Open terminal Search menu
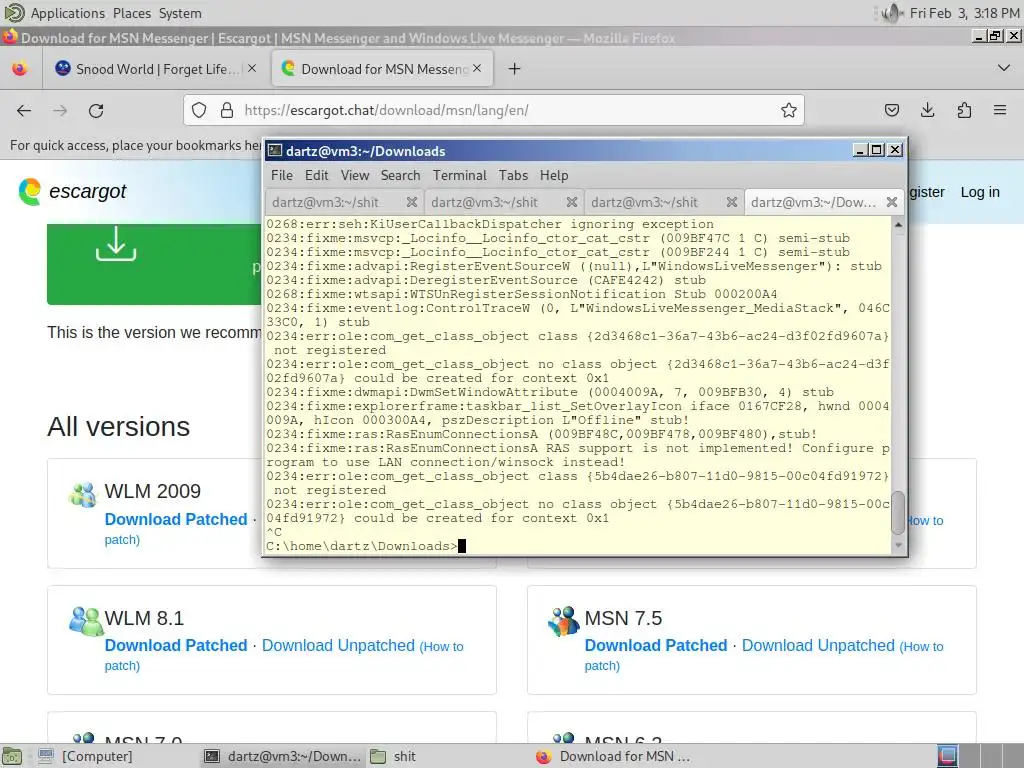Screen dimensions: 1024x768 (x=400, y=175)
